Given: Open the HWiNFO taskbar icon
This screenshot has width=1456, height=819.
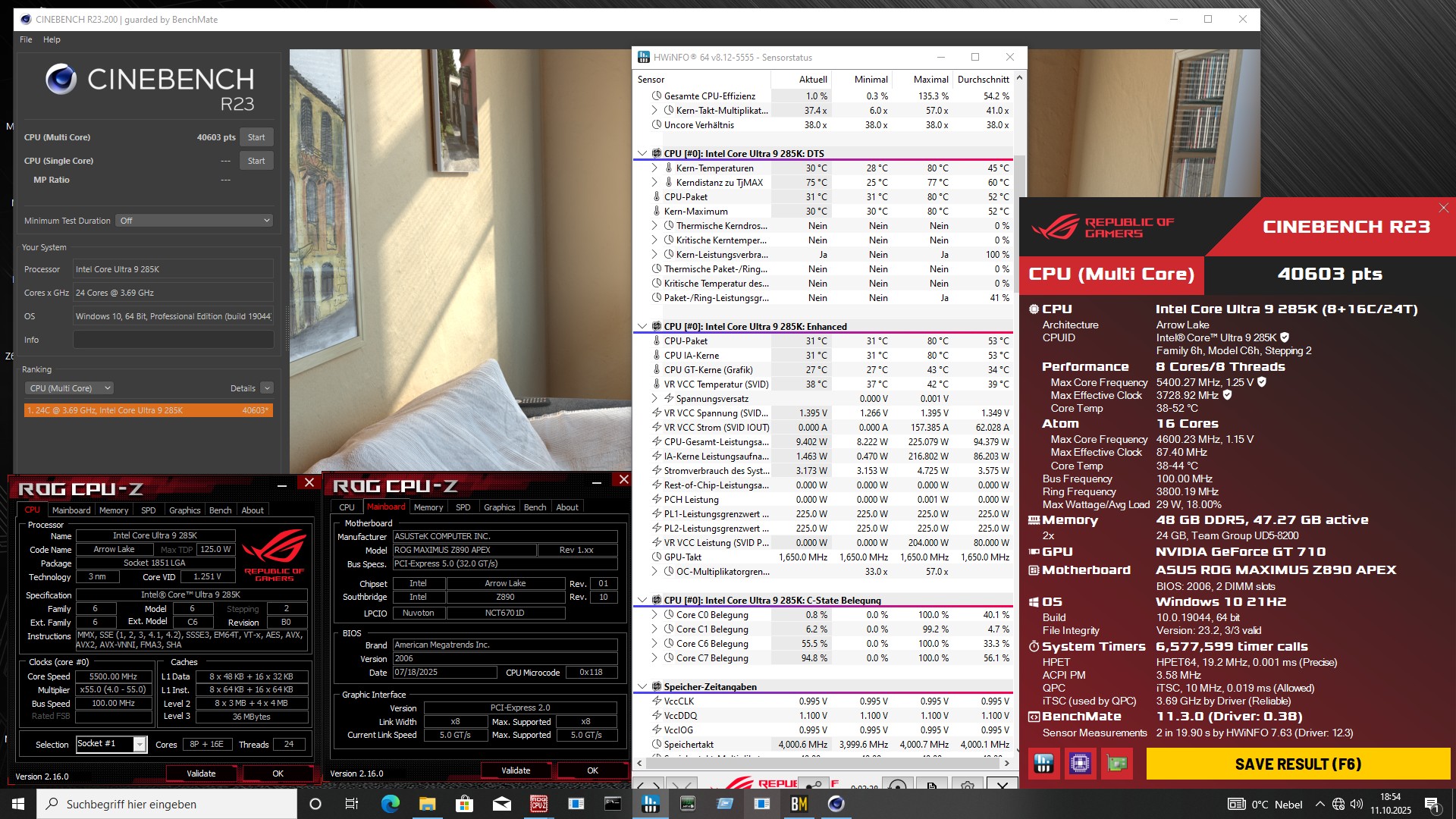Looking at the screenshot, I should pyautogui.click(x=650, y=804).
